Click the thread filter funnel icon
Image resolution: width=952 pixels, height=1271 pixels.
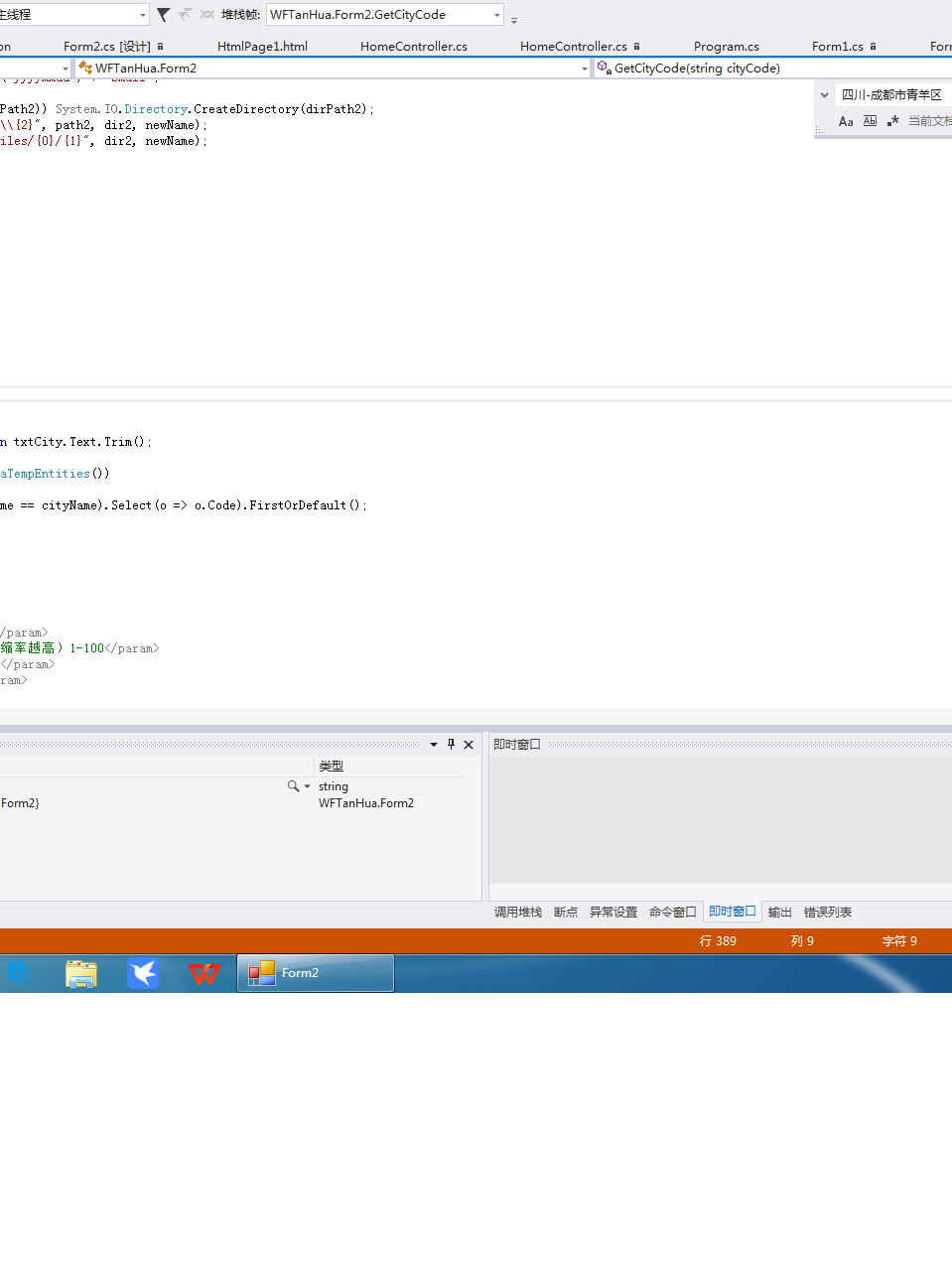coord(164,15)
